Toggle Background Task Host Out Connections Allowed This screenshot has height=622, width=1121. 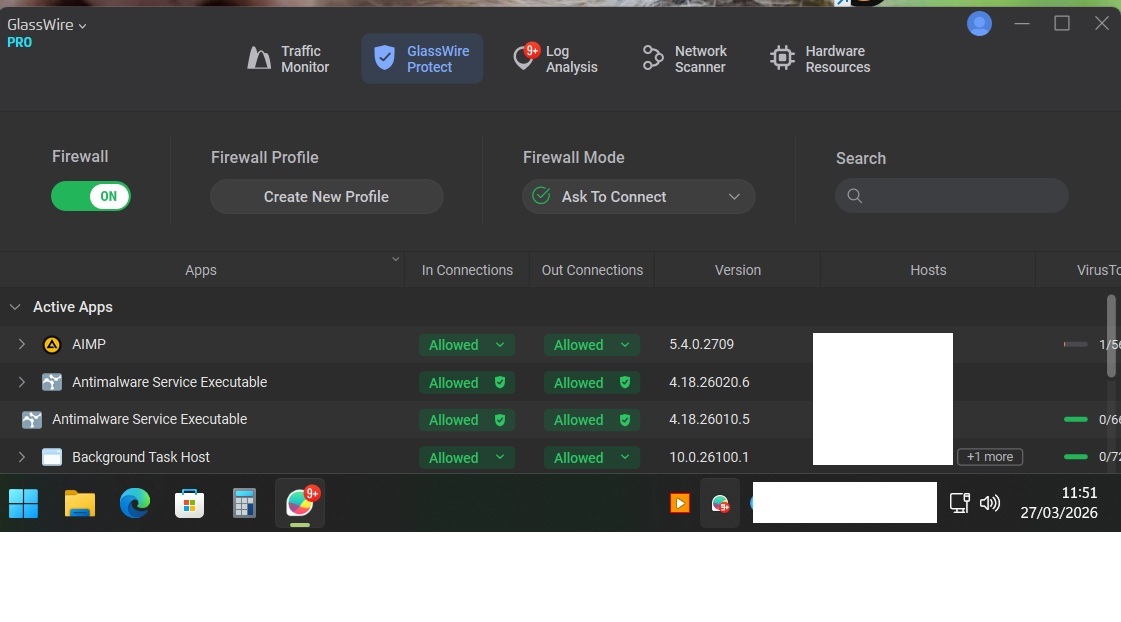[x=592, y=458]
